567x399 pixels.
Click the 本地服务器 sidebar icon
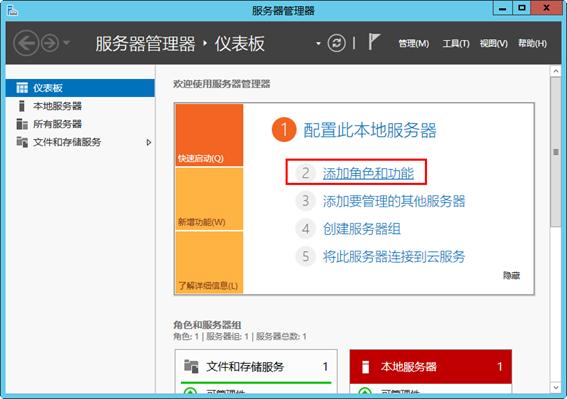22,106
